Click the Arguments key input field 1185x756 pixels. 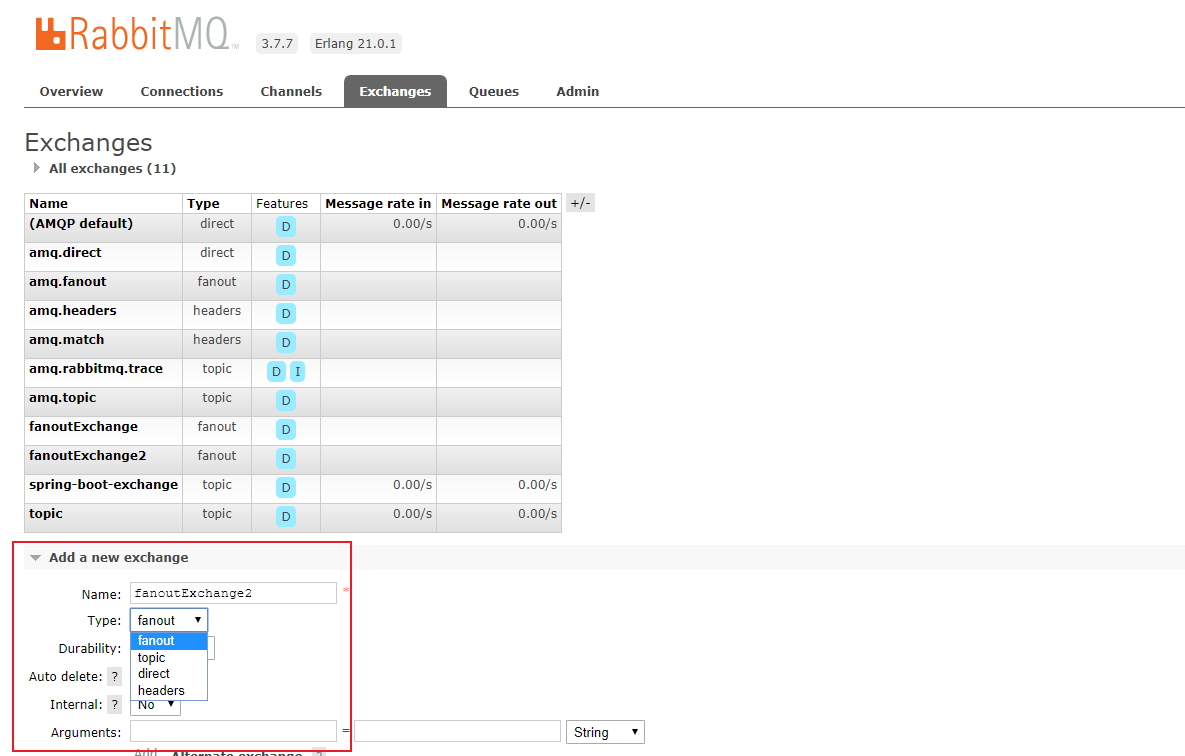pos(234,731)
